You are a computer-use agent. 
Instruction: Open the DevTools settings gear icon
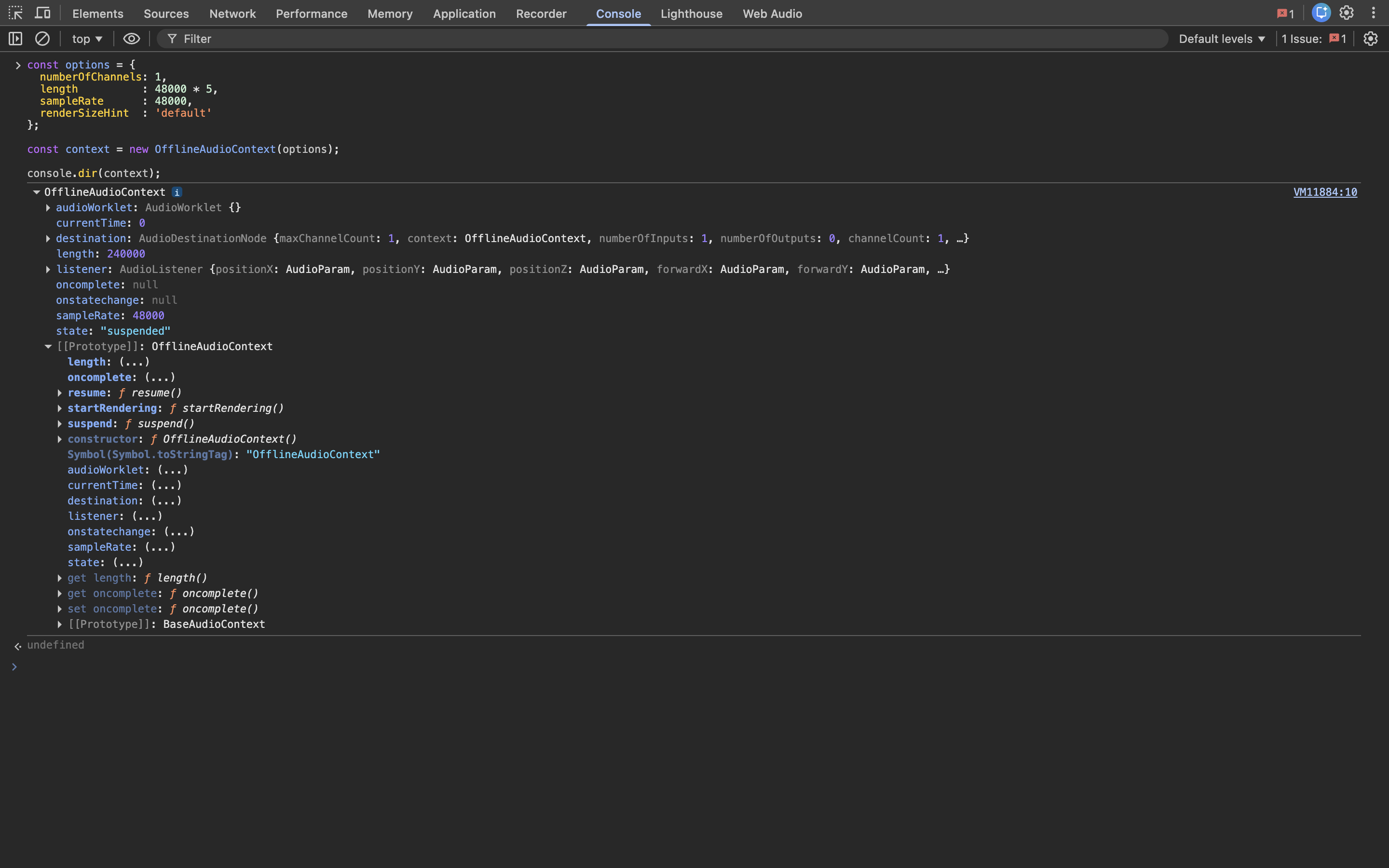(1347, 13)
